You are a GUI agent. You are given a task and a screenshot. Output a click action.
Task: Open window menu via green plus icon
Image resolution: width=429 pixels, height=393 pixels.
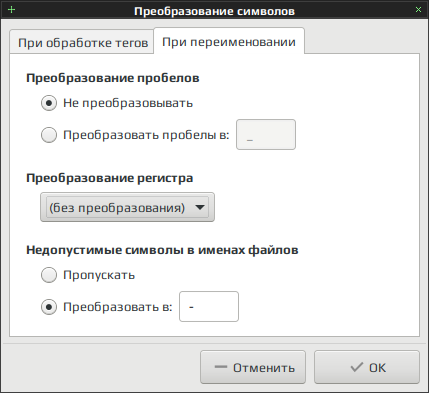(11, 9)
